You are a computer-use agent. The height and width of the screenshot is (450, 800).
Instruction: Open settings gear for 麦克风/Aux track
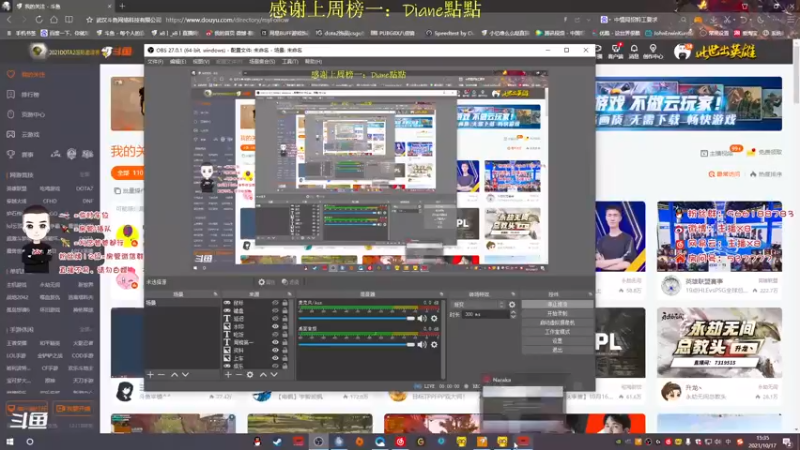(434, 318)
